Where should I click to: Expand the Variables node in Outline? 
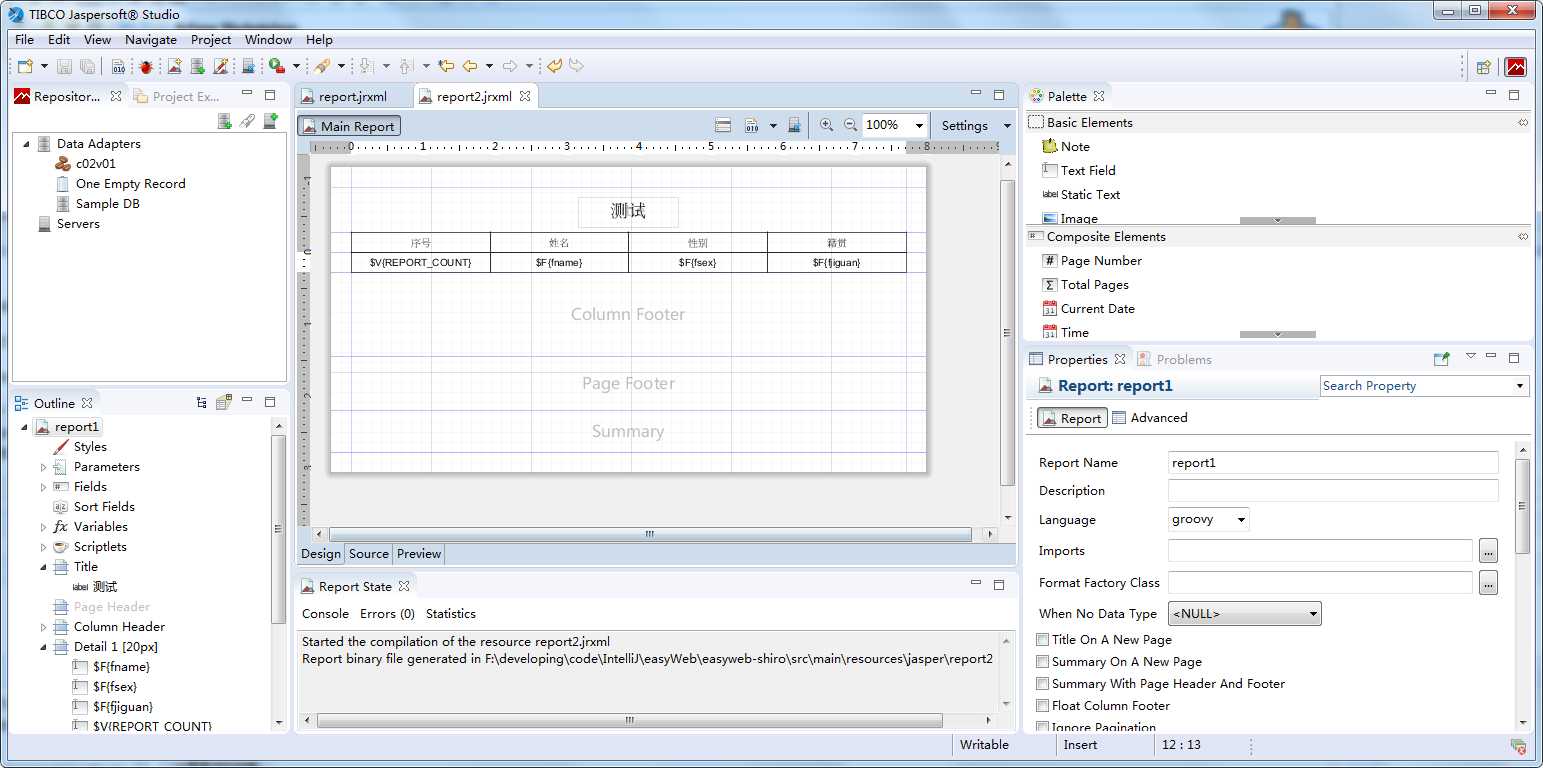click(43, 527)
